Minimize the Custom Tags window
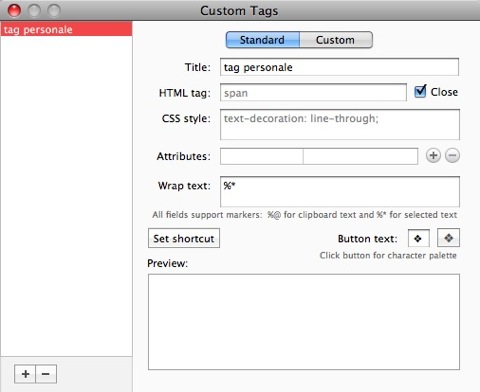 pyautogui.click(x=34, y=11)
